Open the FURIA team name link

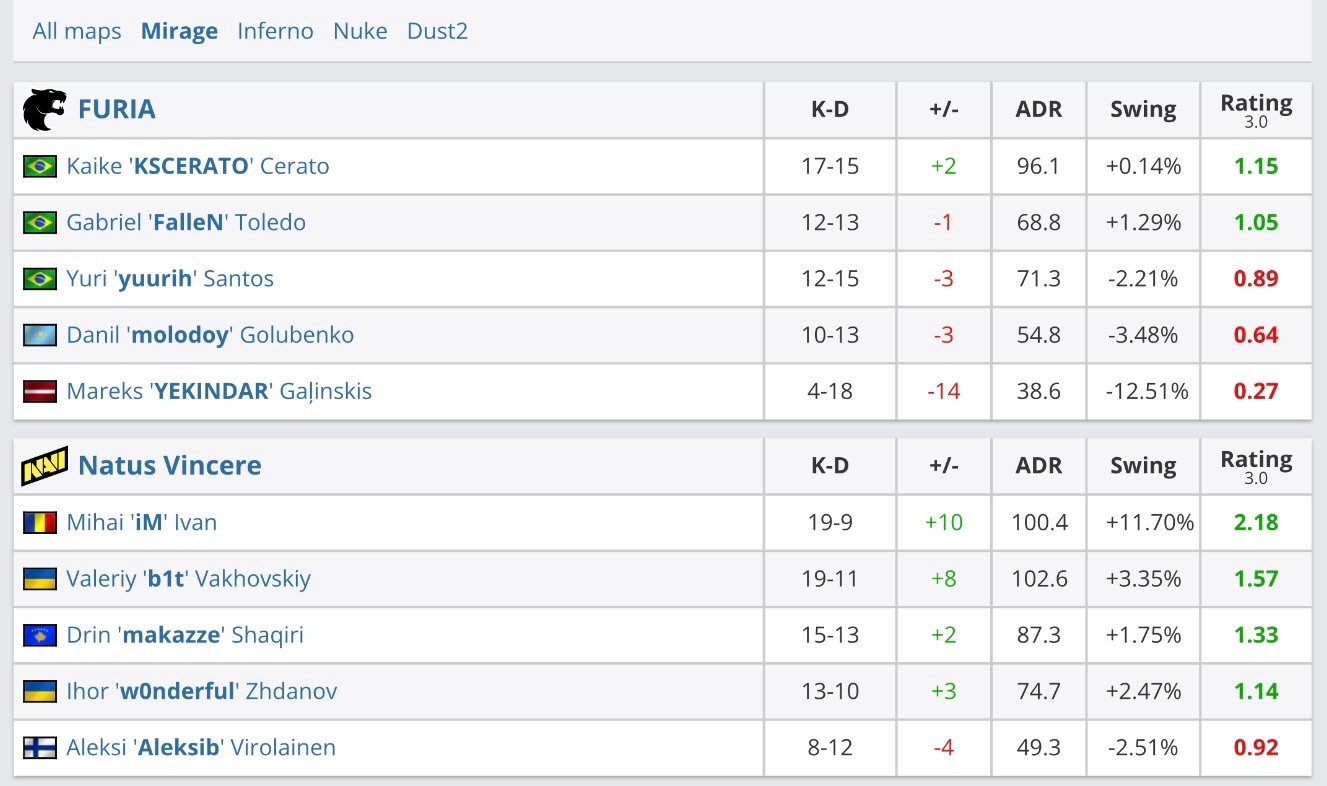[x=117, y=109]
